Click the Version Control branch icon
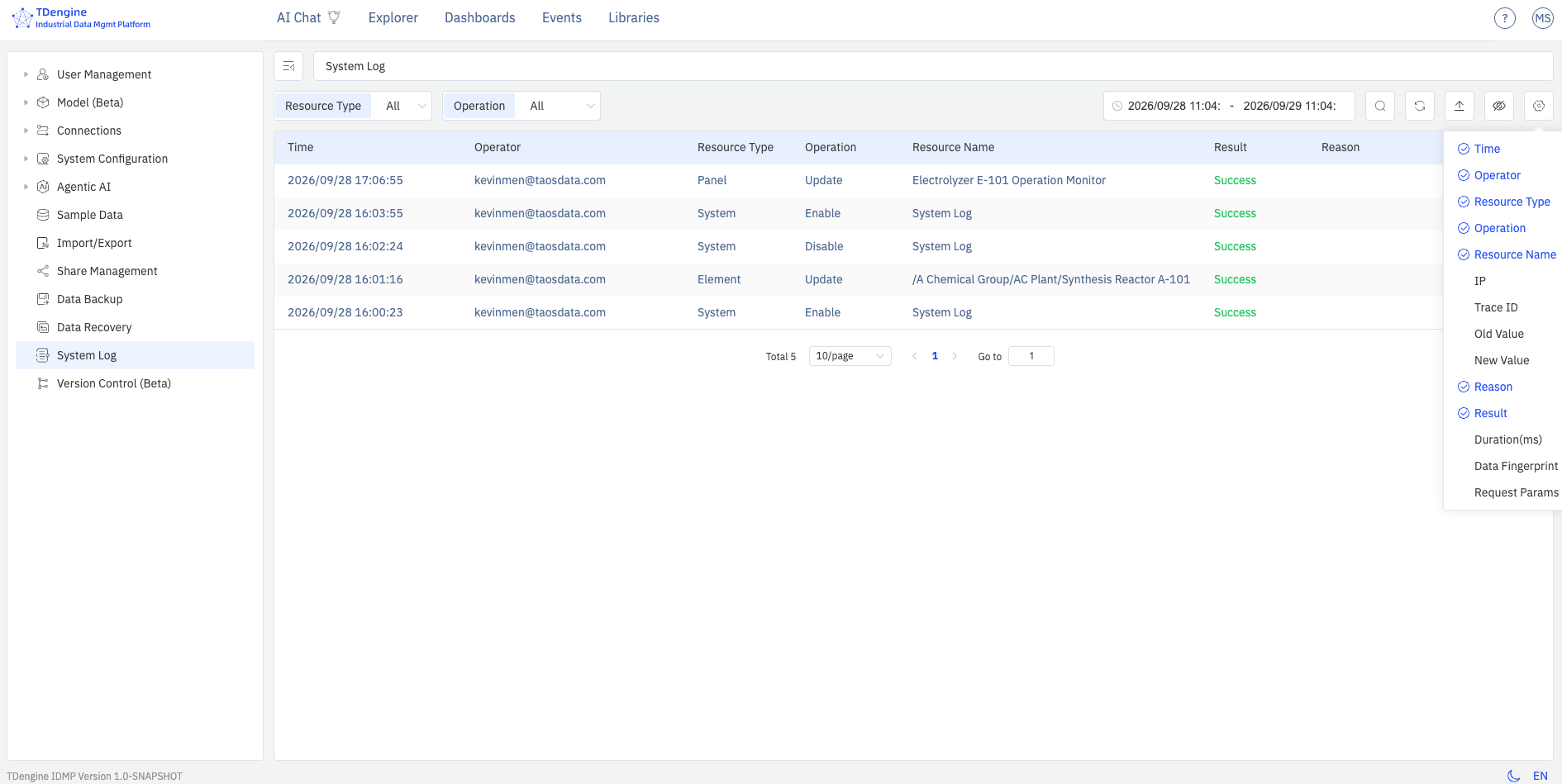Viewport: 1562px width, 784px height. pos(43,383)
